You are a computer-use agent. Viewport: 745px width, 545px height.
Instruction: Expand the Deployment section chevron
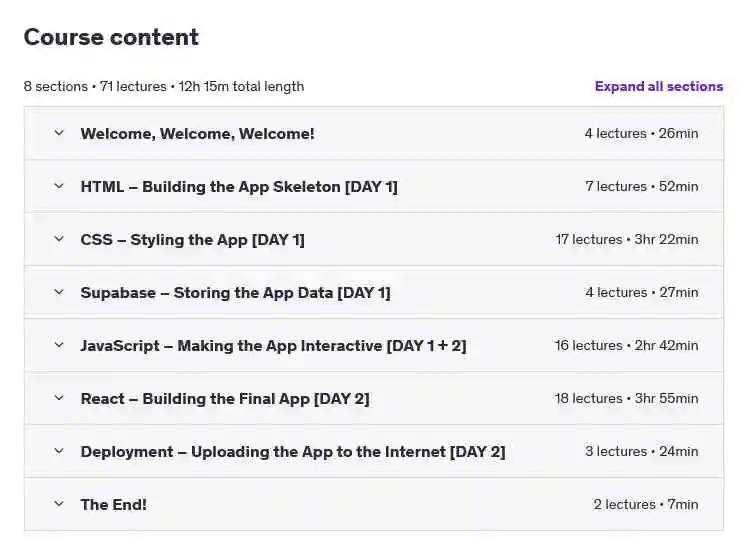coord(59,451)
